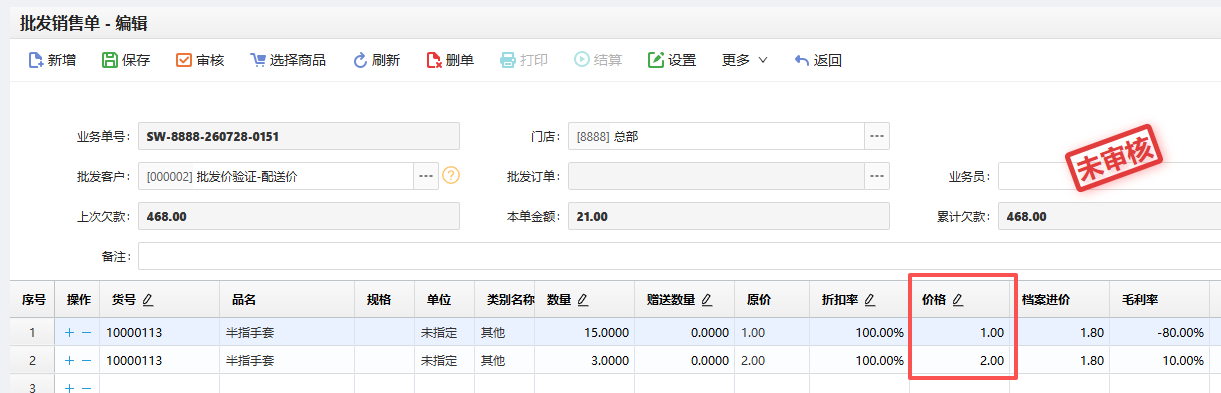This screenshot has width=1221, height=393.
Task: Open the 批发客户 customer lookup ellipsis button
Action: pyautogui.click(x=426, y=176)
